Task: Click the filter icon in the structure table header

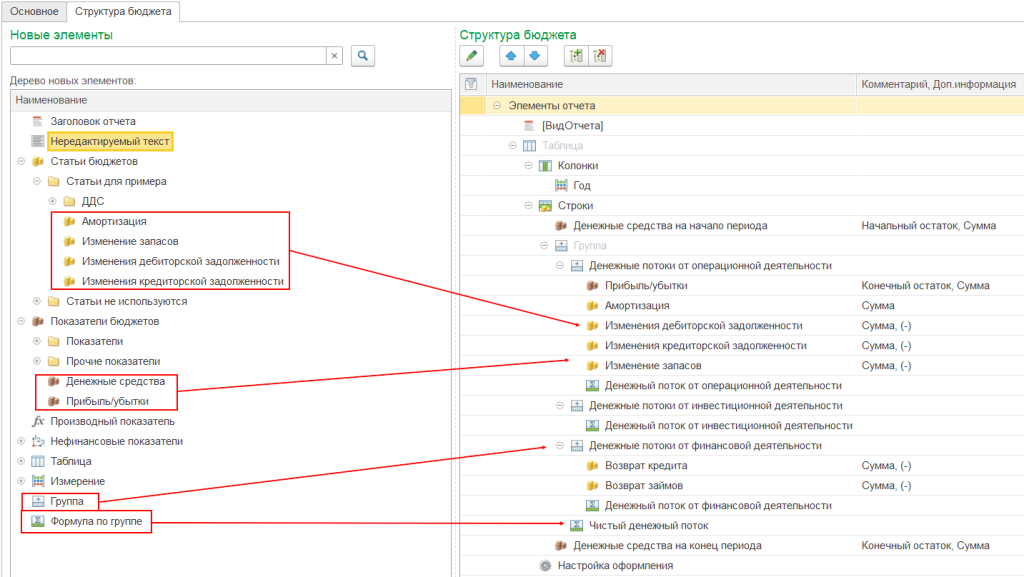Action: (x=471, y=84)
